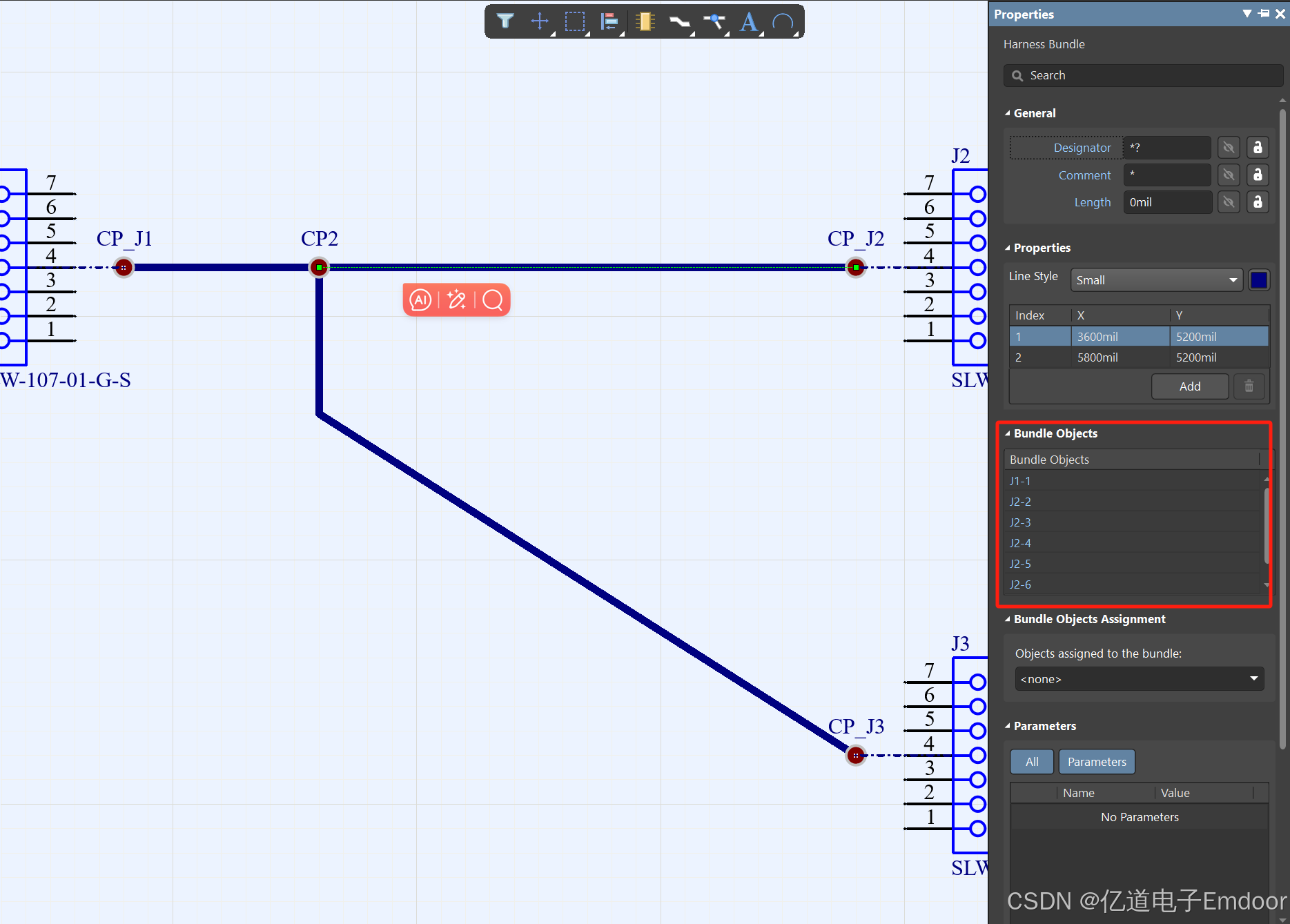Click the Add button for coordinates
The width and height of the screenshot is (1290, 924).
click(1189, 386)
